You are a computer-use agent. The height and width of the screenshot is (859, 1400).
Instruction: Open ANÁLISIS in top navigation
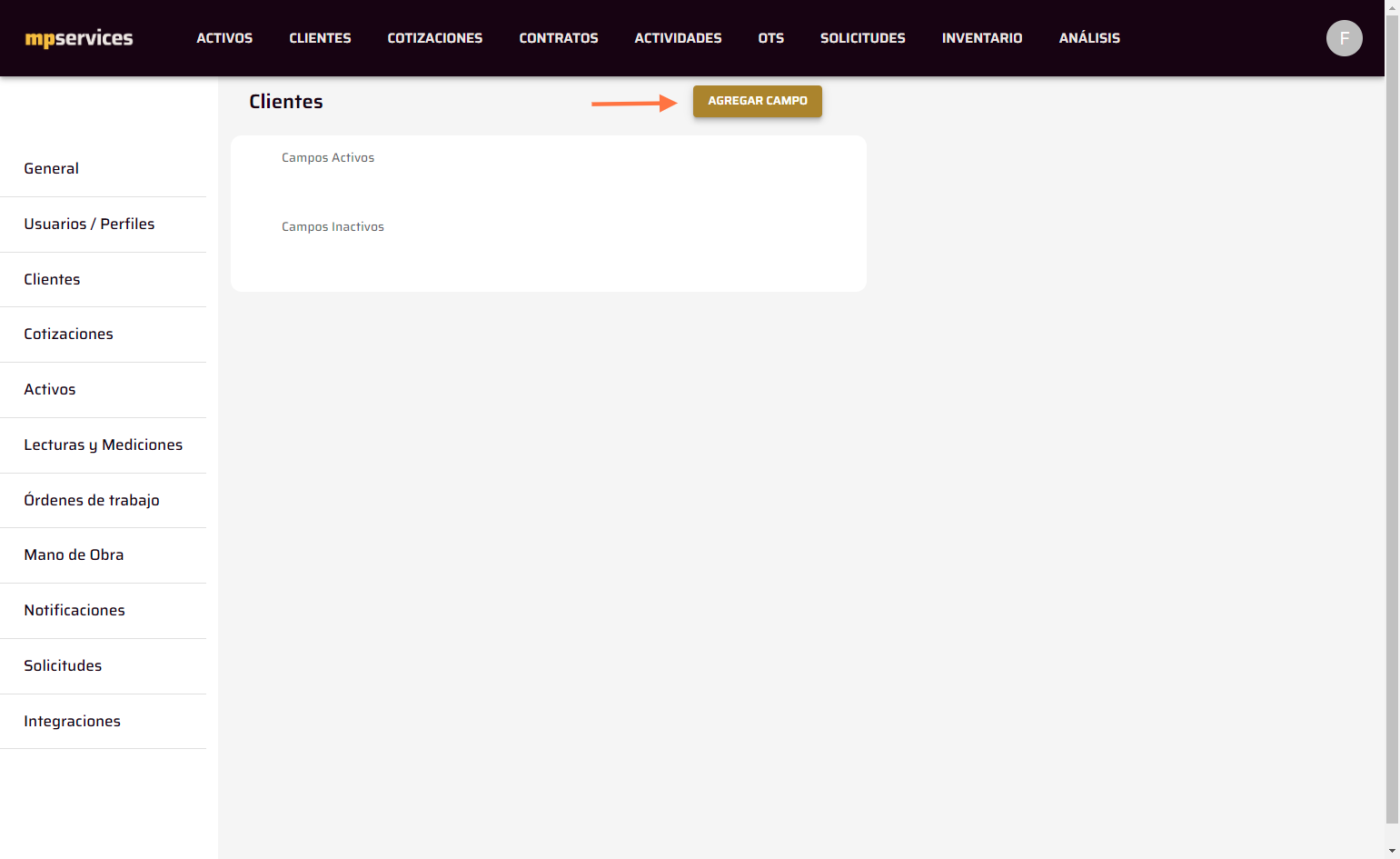click(x=1089, y=38)
